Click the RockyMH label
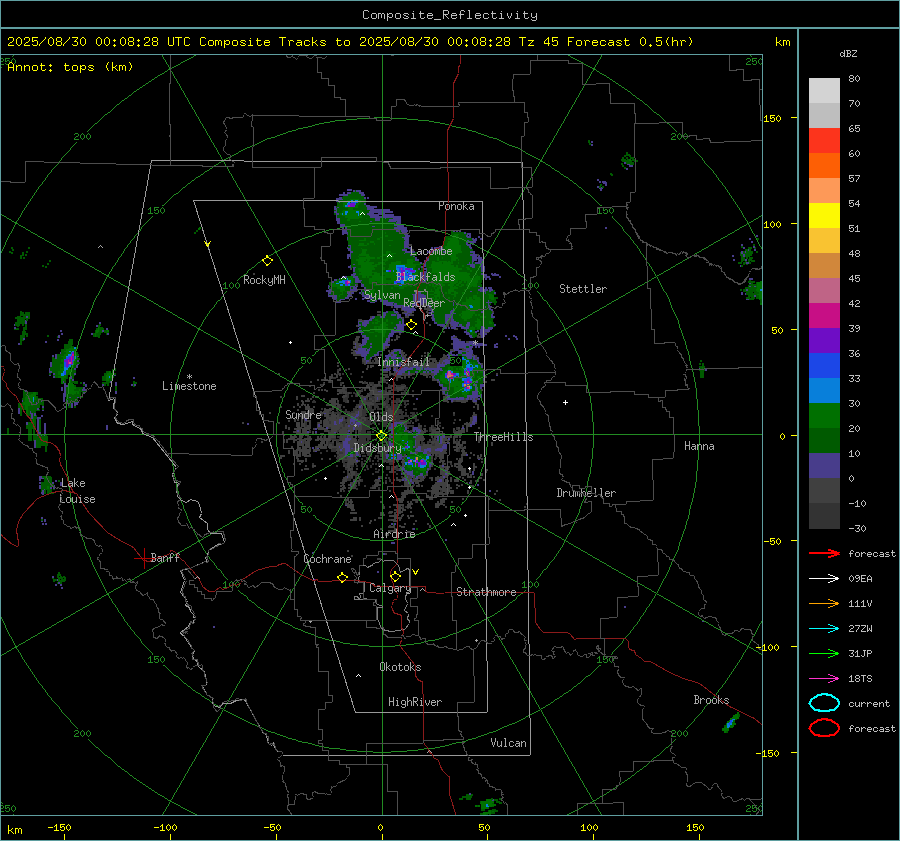The width and height of the screenshot is (900, 841). click(264, 280)
